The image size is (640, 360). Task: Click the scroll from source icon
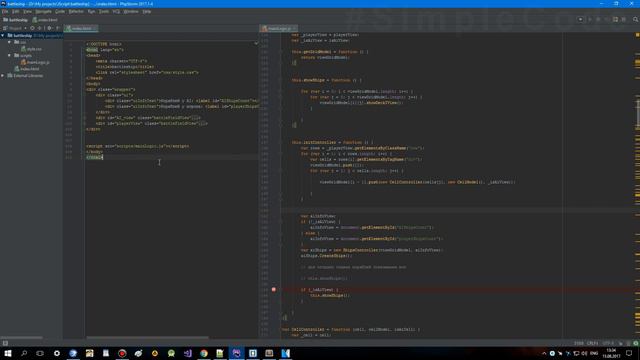tap(32, 28)
